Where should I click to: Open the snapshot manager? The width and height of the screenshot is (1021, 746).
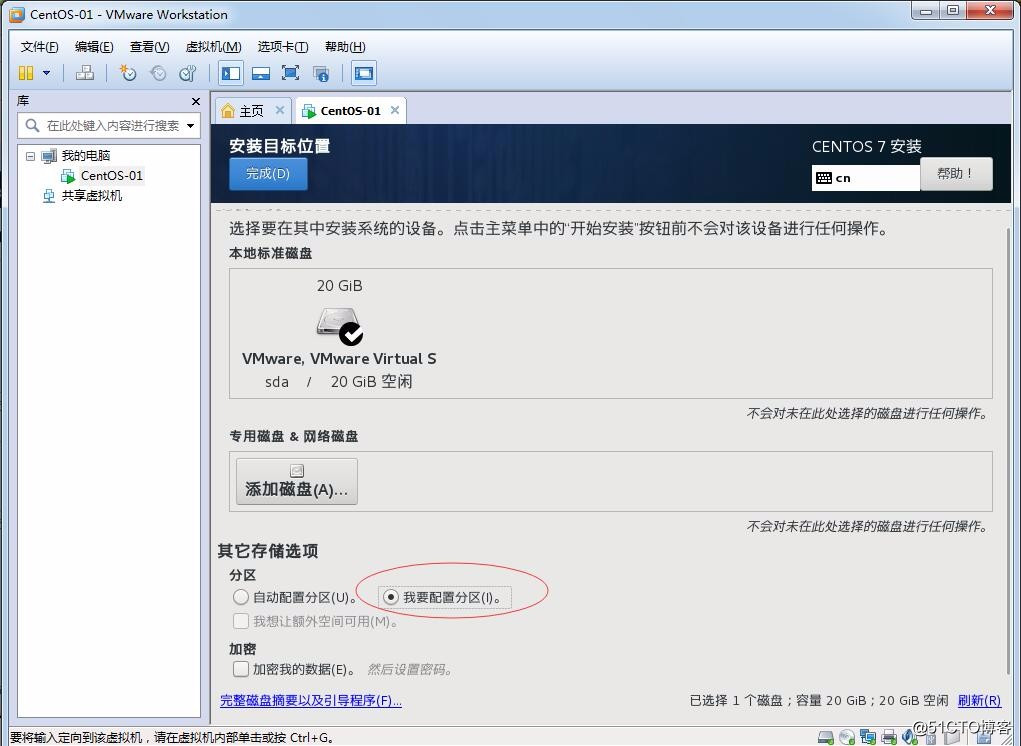(x=188, y=73)
